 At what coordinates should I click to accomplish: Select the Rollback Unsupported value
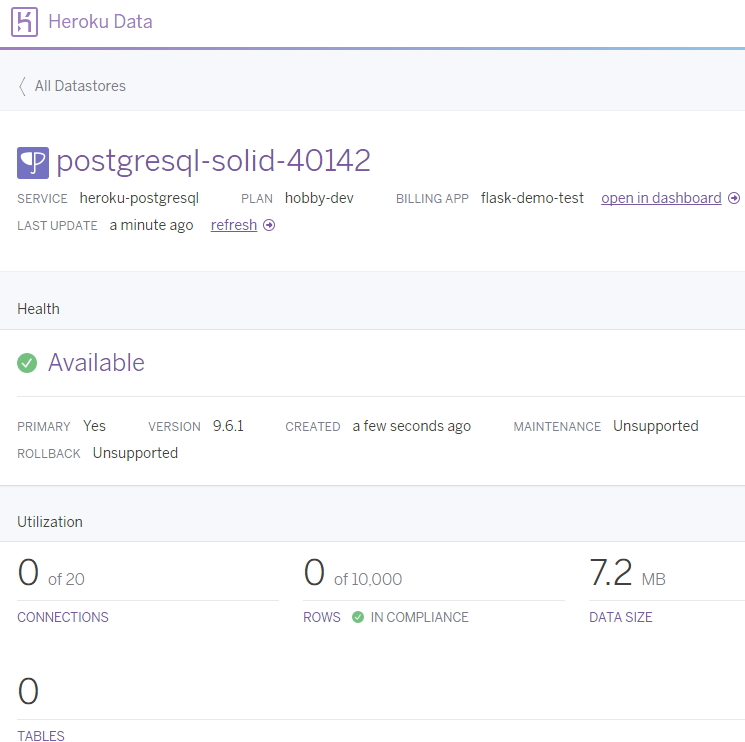tap(135, 453)
